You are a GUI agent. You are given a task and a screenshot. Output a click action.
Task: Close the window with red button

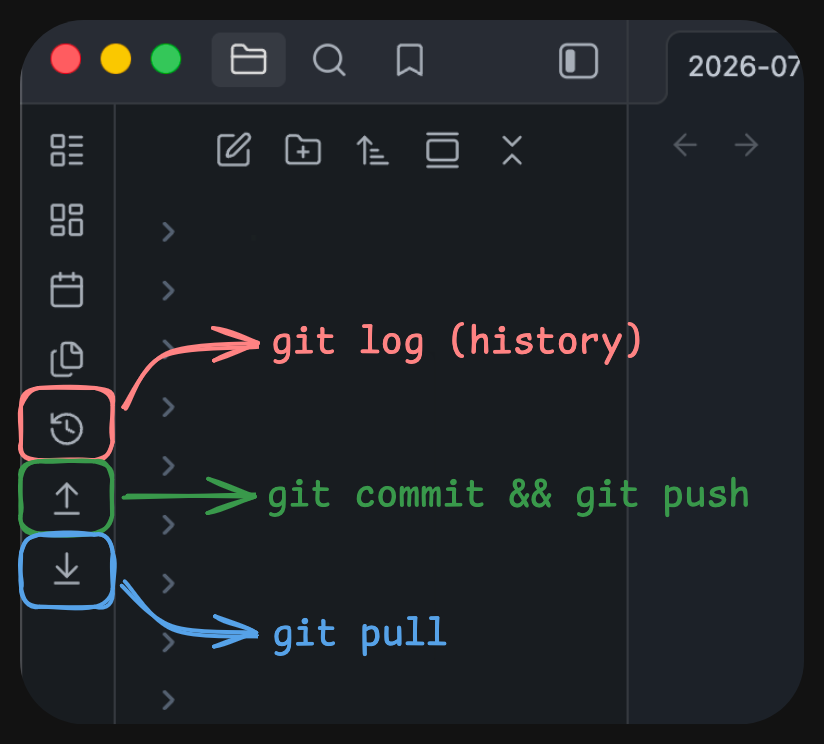[66, 59]
